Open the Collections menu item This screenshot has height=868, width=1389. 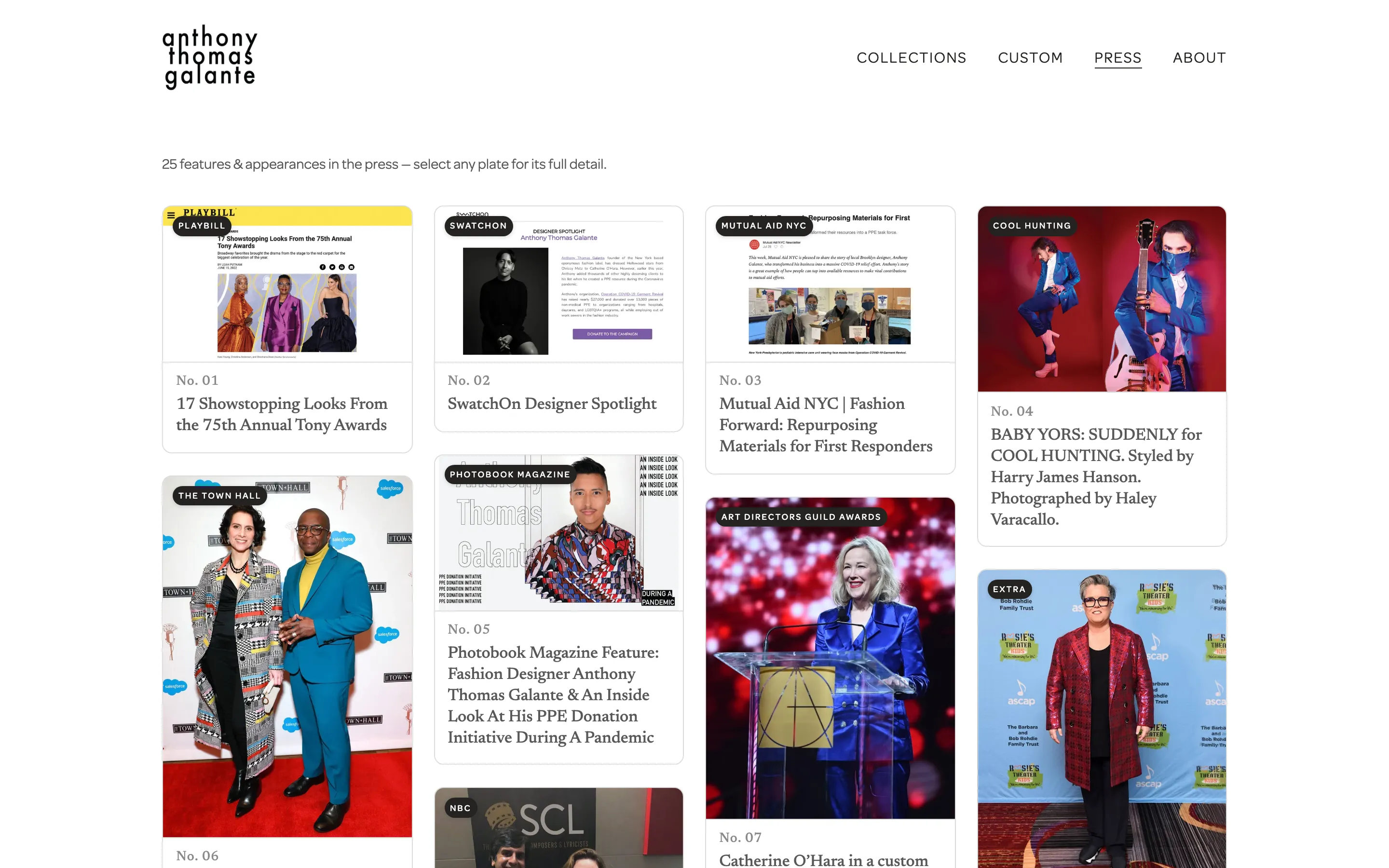coord(911,58)
